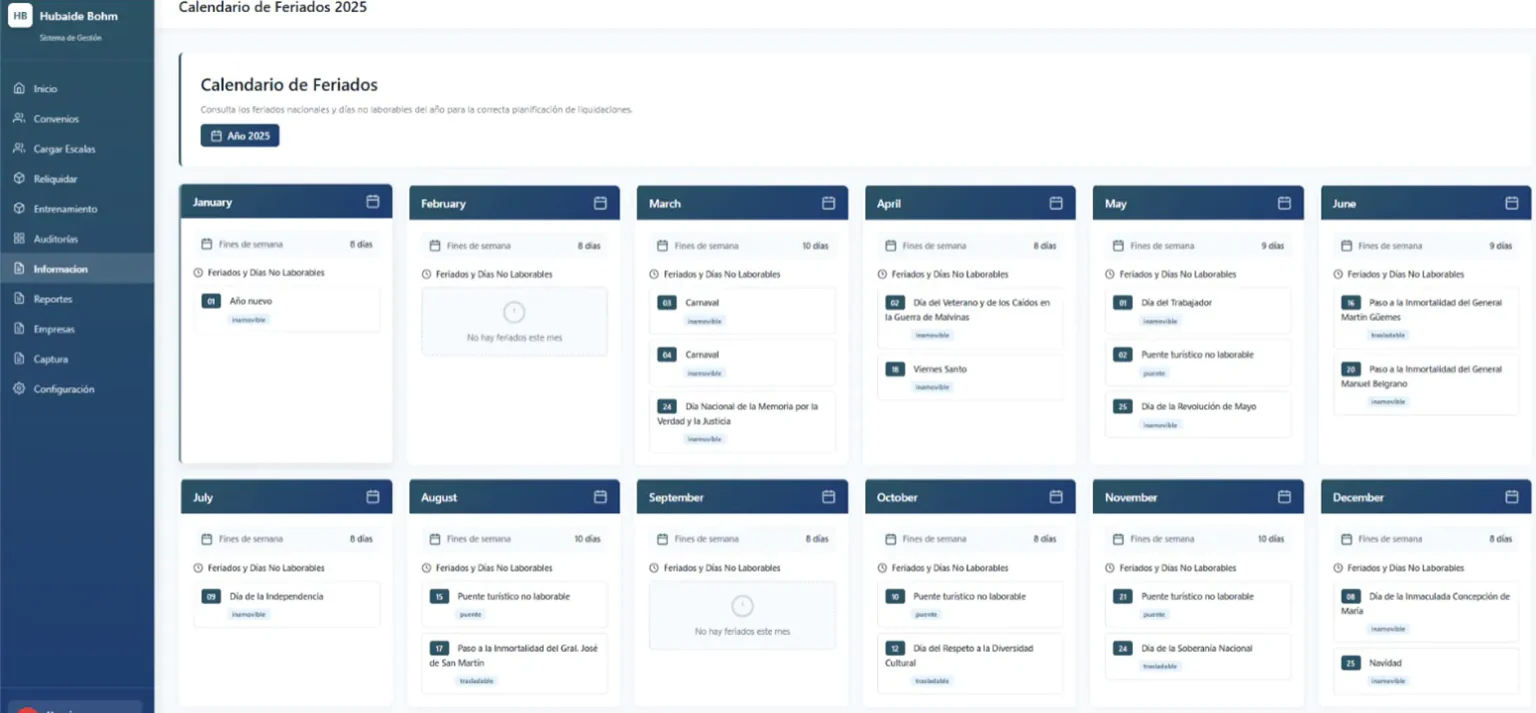Open Entrenamiento from the sidebar
This screenshot has width=1536, height=713.
(65, 209)
